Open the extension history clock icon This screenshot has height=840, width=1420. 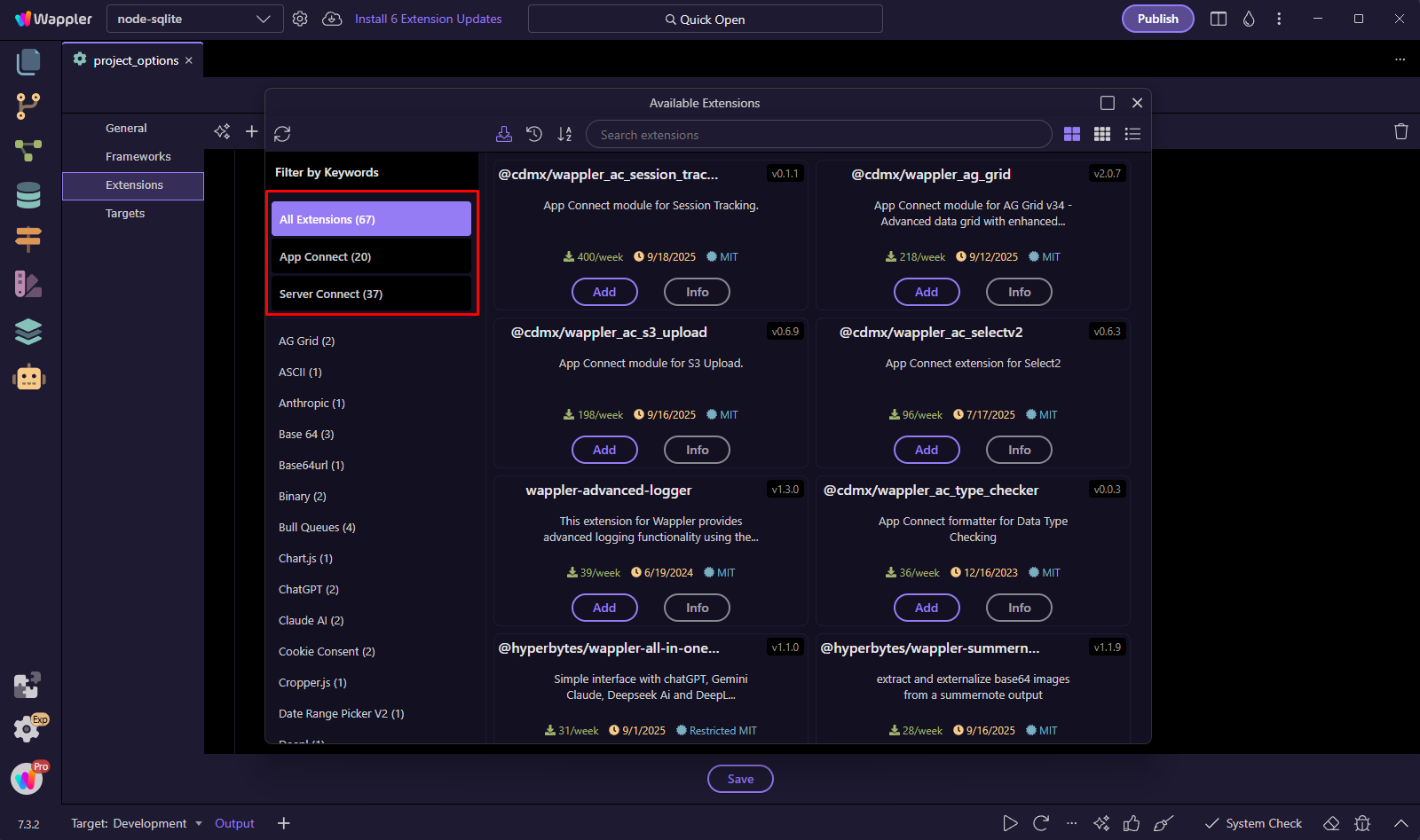534,134
